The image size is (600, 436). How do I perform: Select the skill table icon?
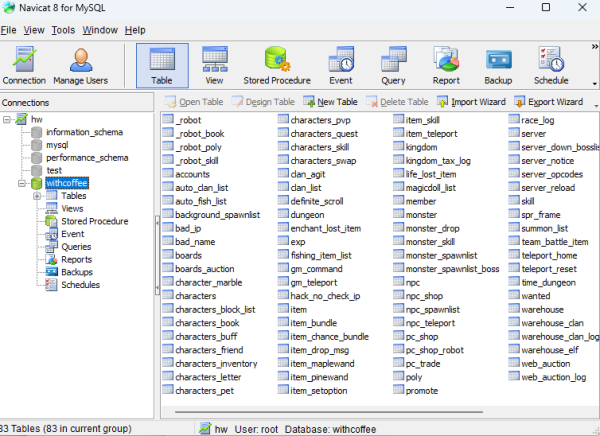(x=514, y=201)
